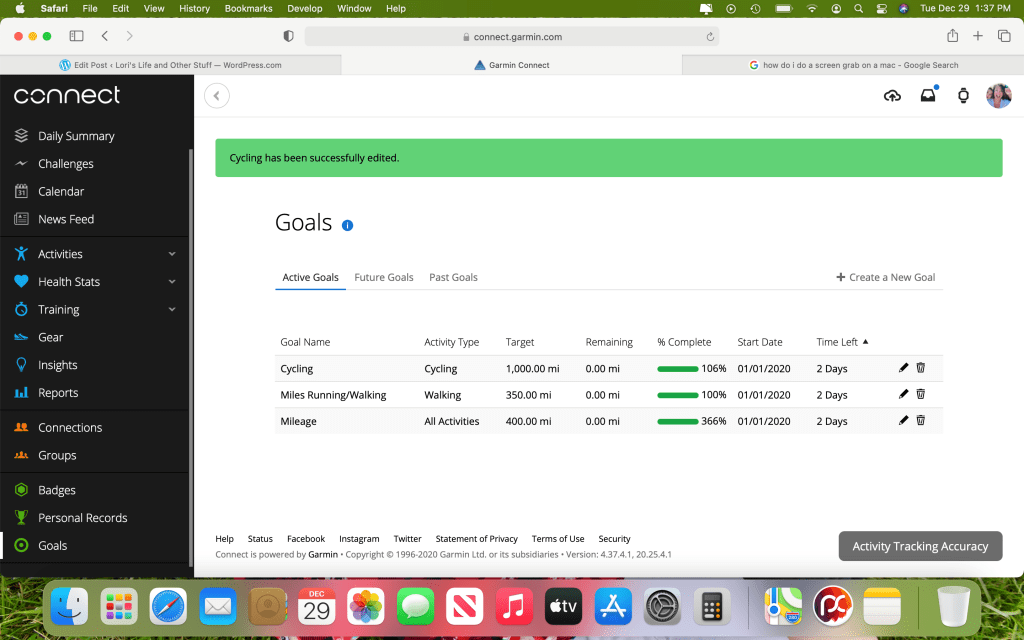The image size is (1024, 640).
Task: Open the notifications inbox icon
Action: 928,96
